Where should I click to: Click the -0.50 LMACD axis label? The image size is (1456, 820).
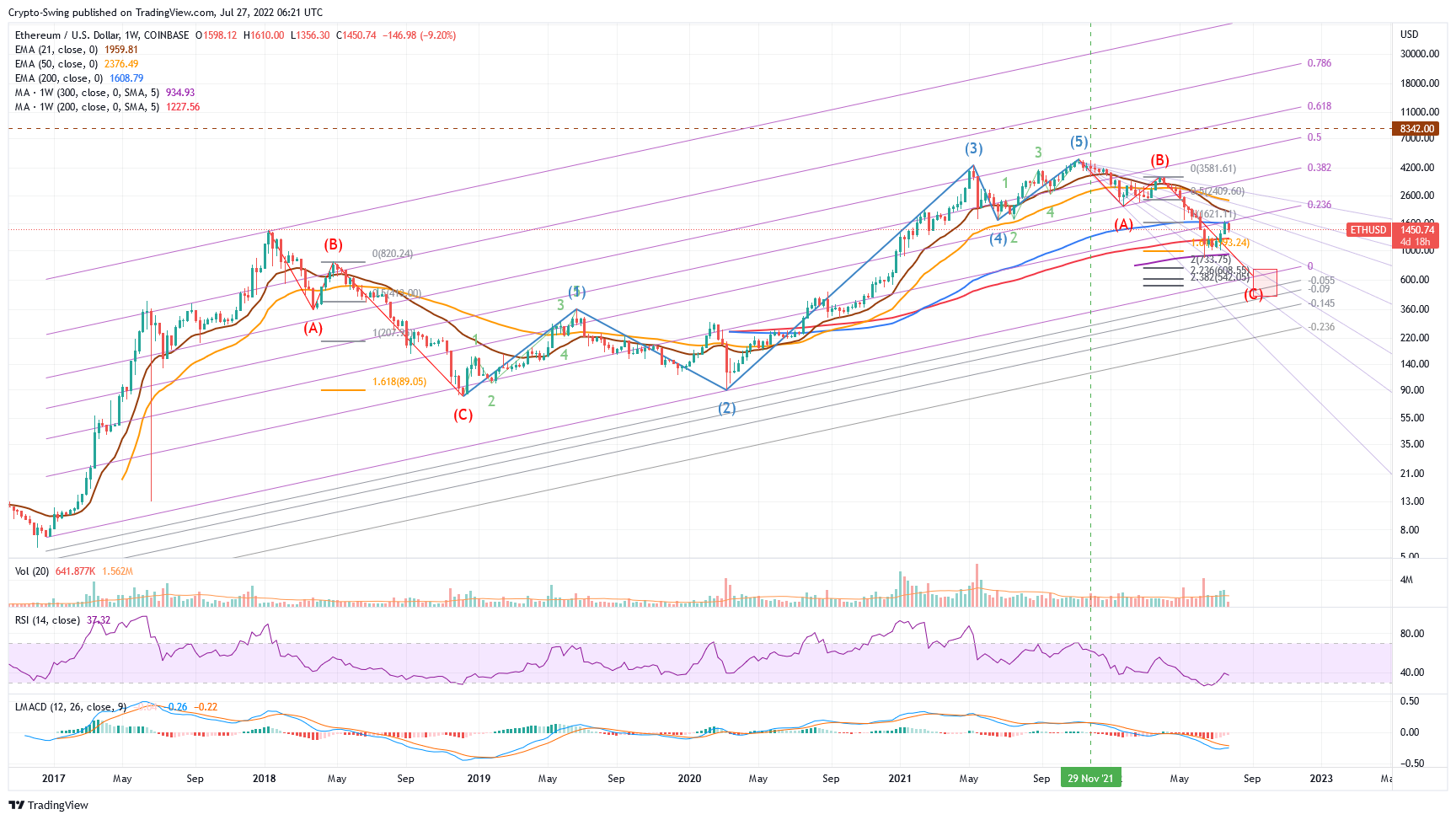tap(1412, 764)
